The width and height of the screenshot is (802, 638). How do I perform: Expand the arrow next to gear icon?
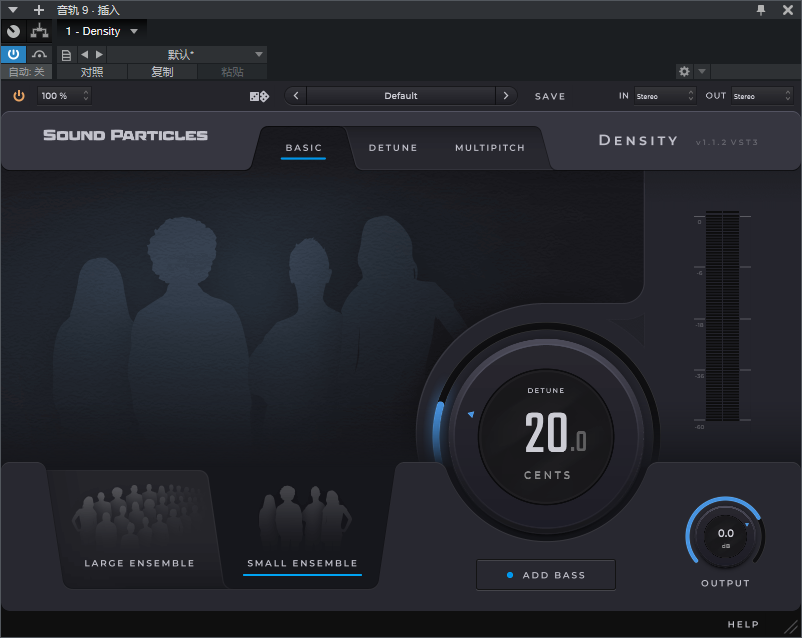click(x=702, y=72)
